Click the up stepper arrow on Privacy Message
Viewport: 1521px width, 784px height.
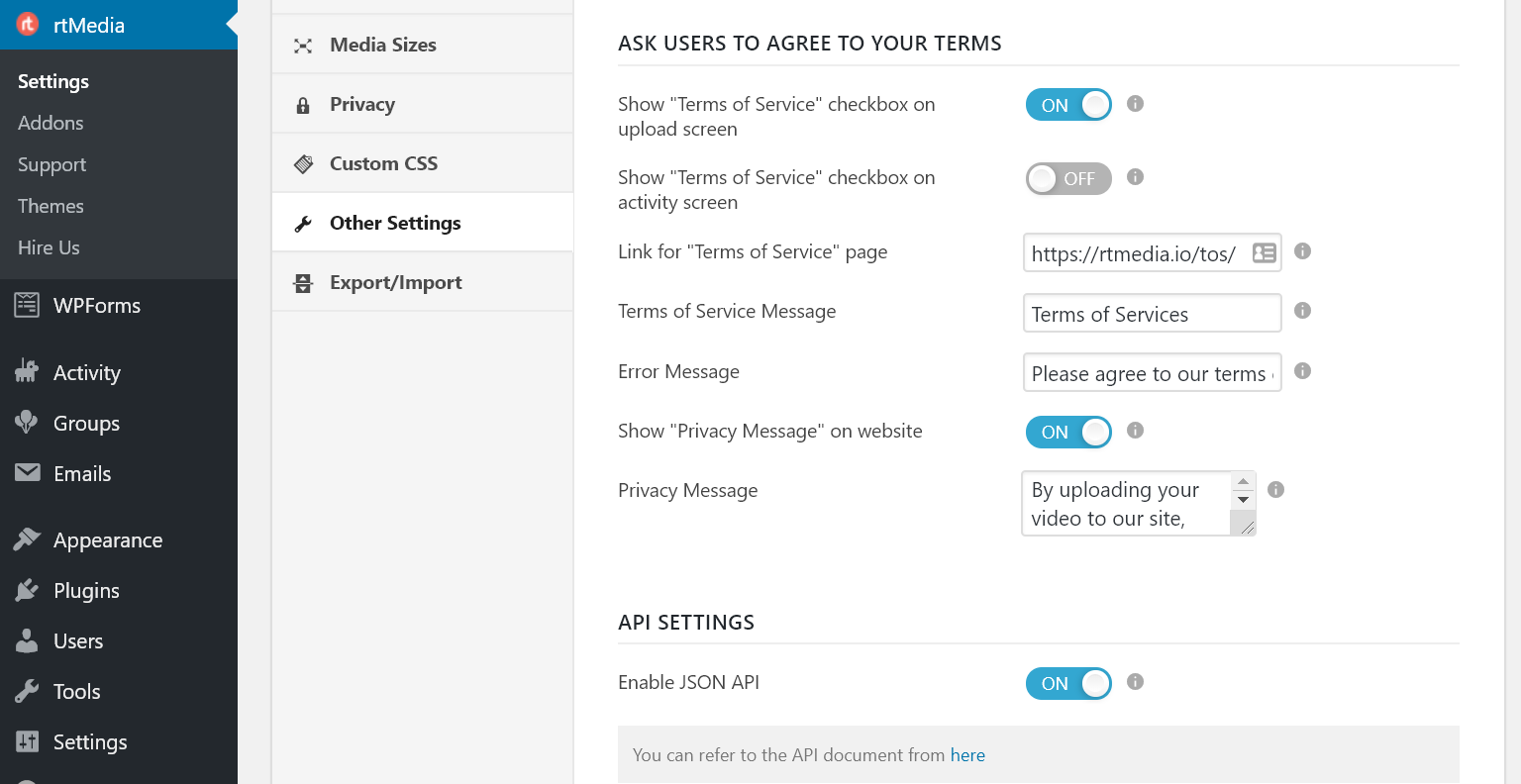tap(1243, 482)
